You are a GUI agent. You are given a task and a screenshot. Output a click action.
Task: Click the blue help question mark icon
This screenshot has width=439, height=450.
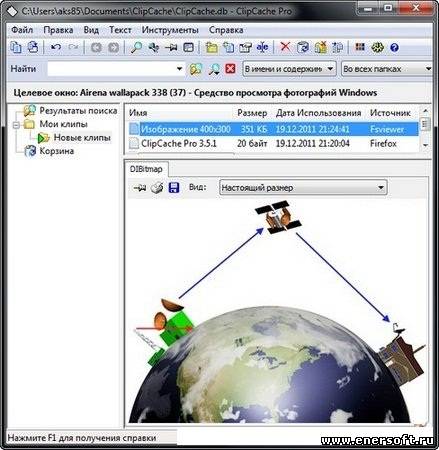(x=394, y=48)
